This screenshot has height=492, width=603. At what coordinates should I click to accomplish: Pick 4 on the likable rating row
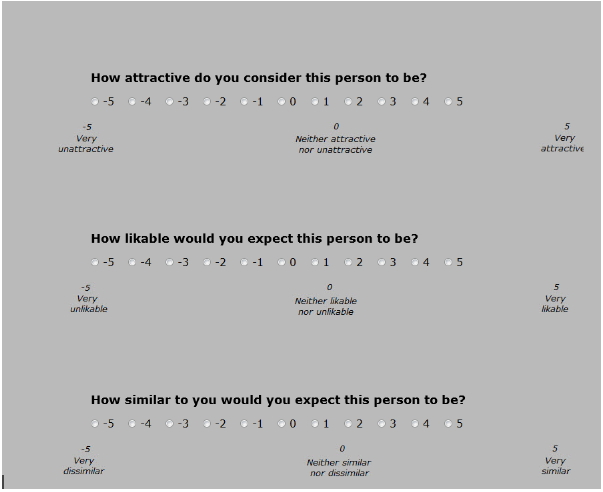pos(415,262)
